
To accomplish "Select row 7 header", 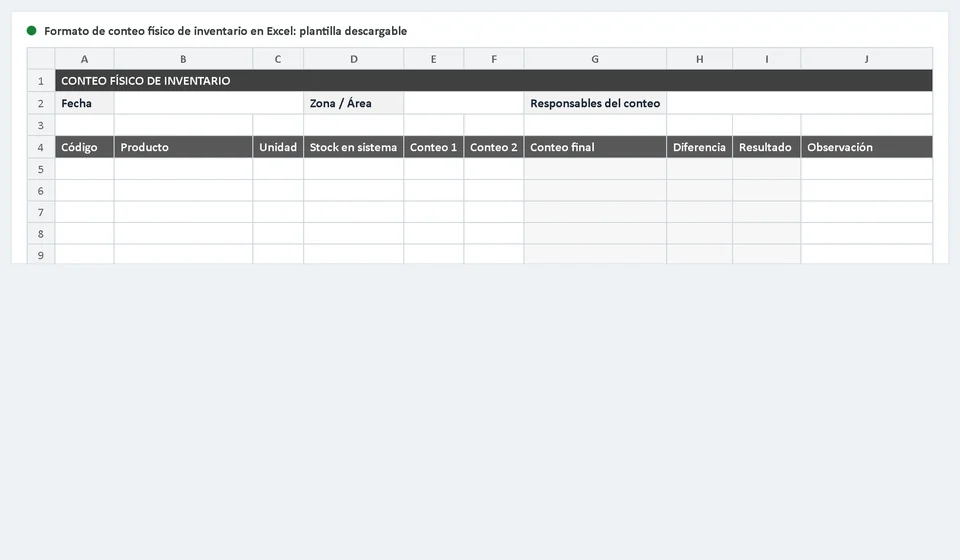I will (x=41, y=212).
